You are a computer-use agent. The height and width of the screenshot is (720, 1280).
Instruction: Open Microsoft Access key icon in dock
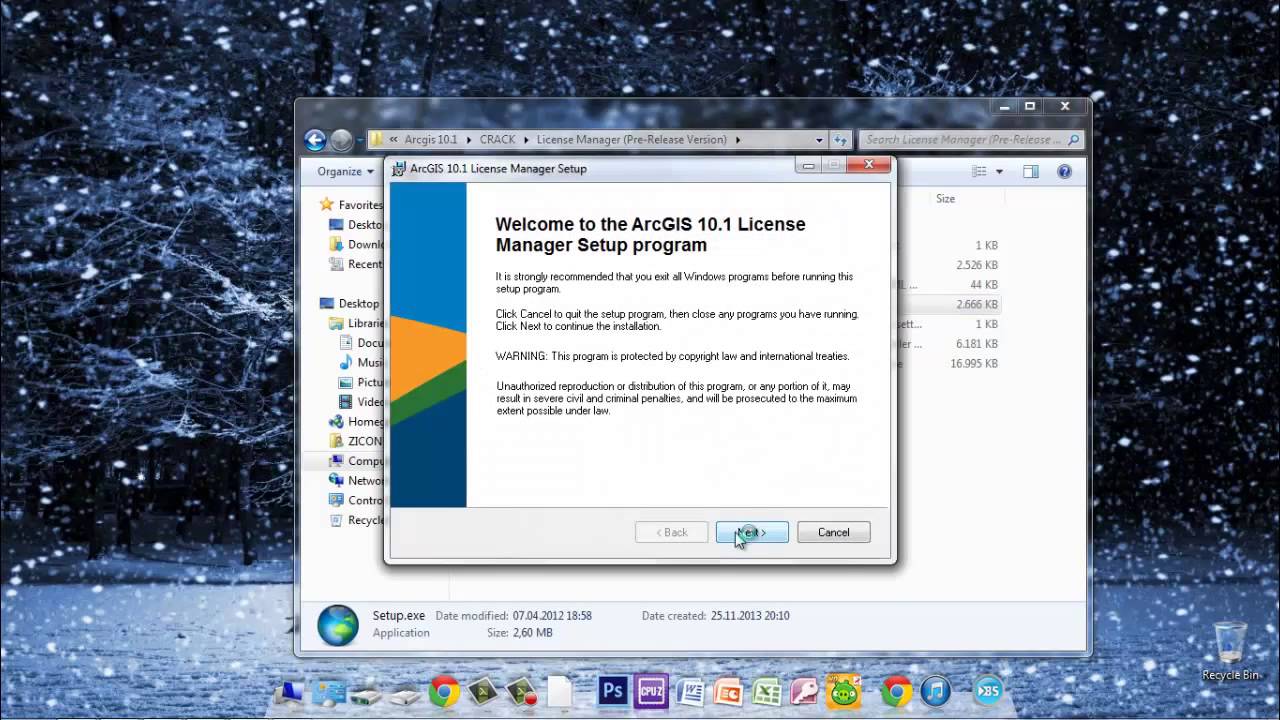tap(804, 691)
